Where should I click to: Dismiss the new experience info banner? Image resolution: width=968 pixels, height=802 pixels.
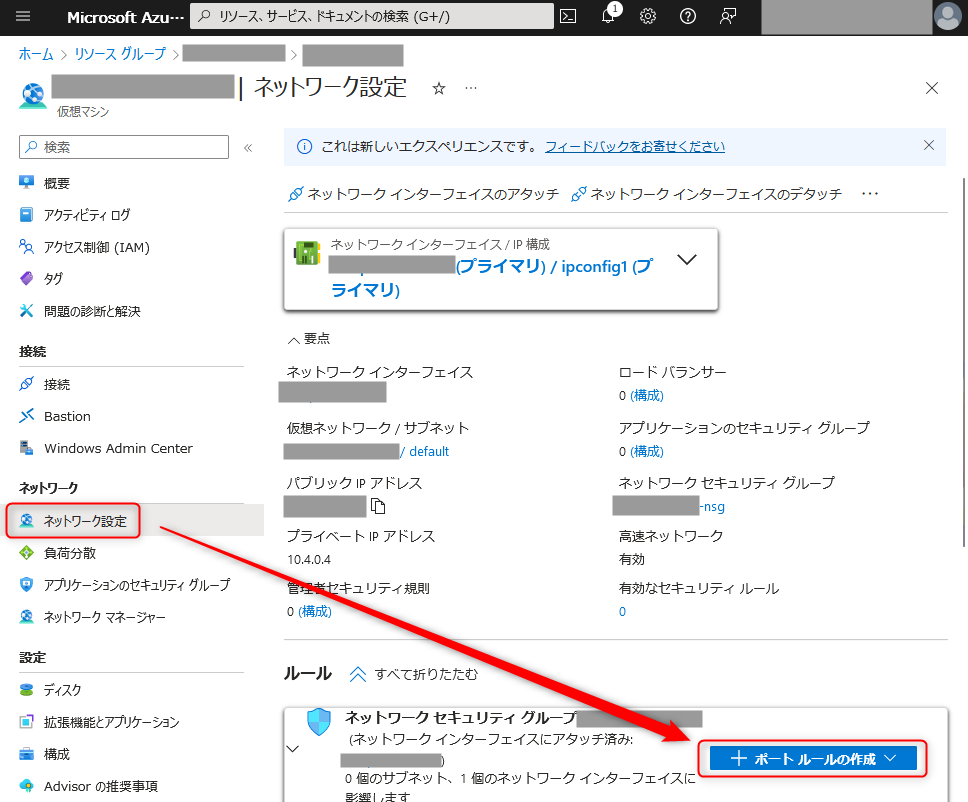[x=928, y=146]
